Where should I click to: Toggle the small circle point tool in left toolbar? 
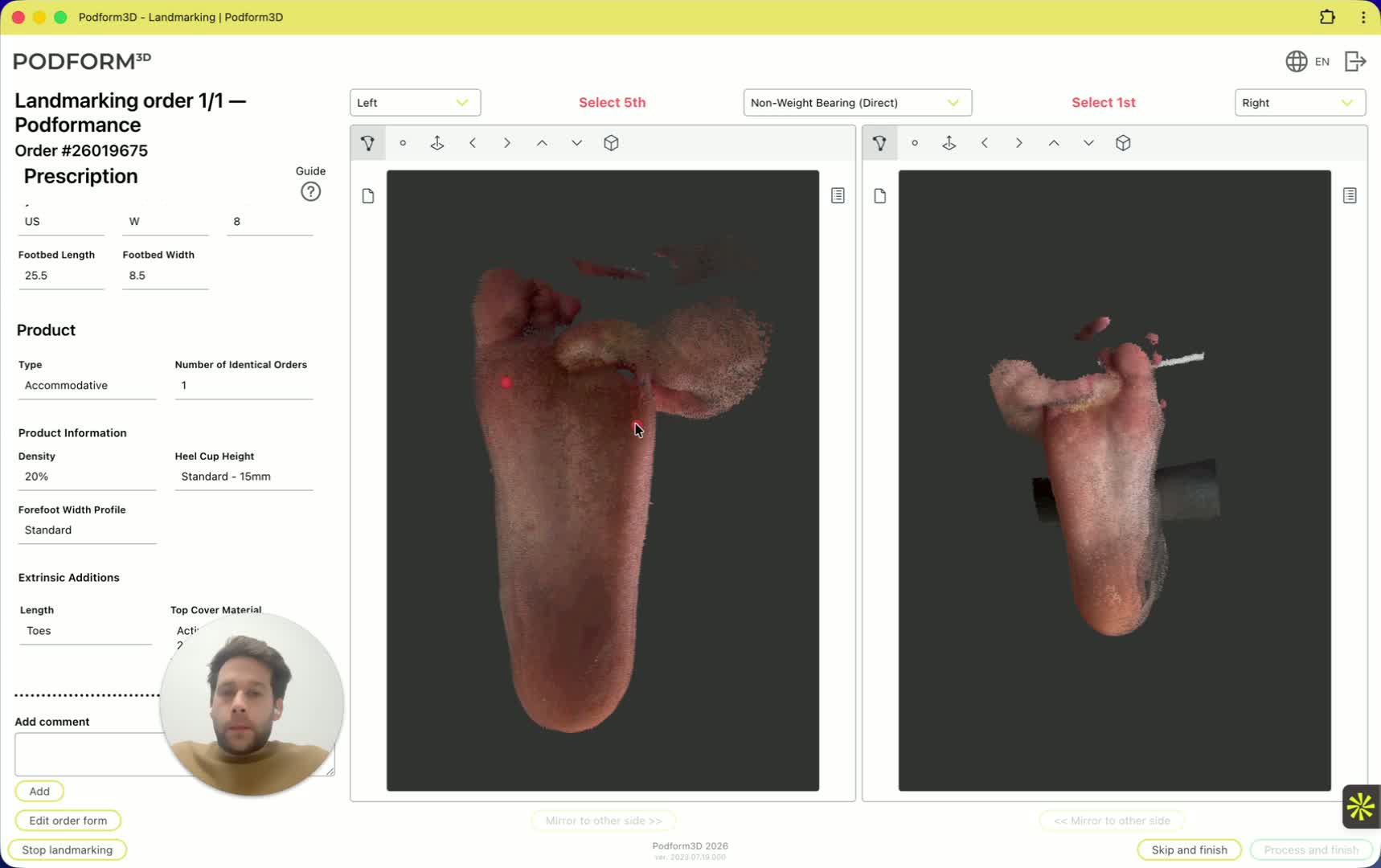click(403, 143)
